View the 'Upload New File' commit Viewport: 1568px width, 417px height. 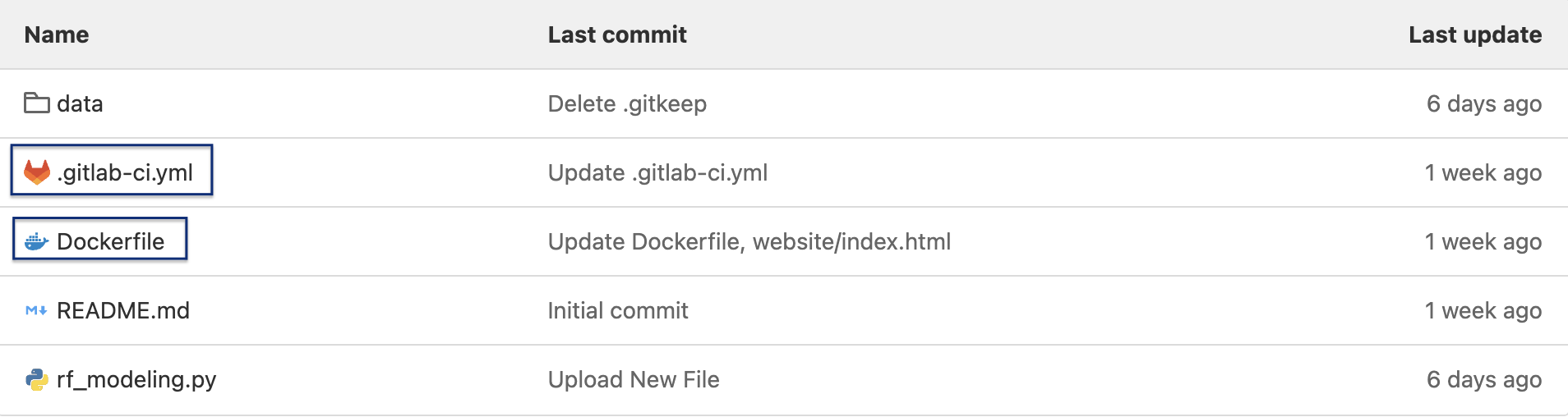(x=634, y=379)
